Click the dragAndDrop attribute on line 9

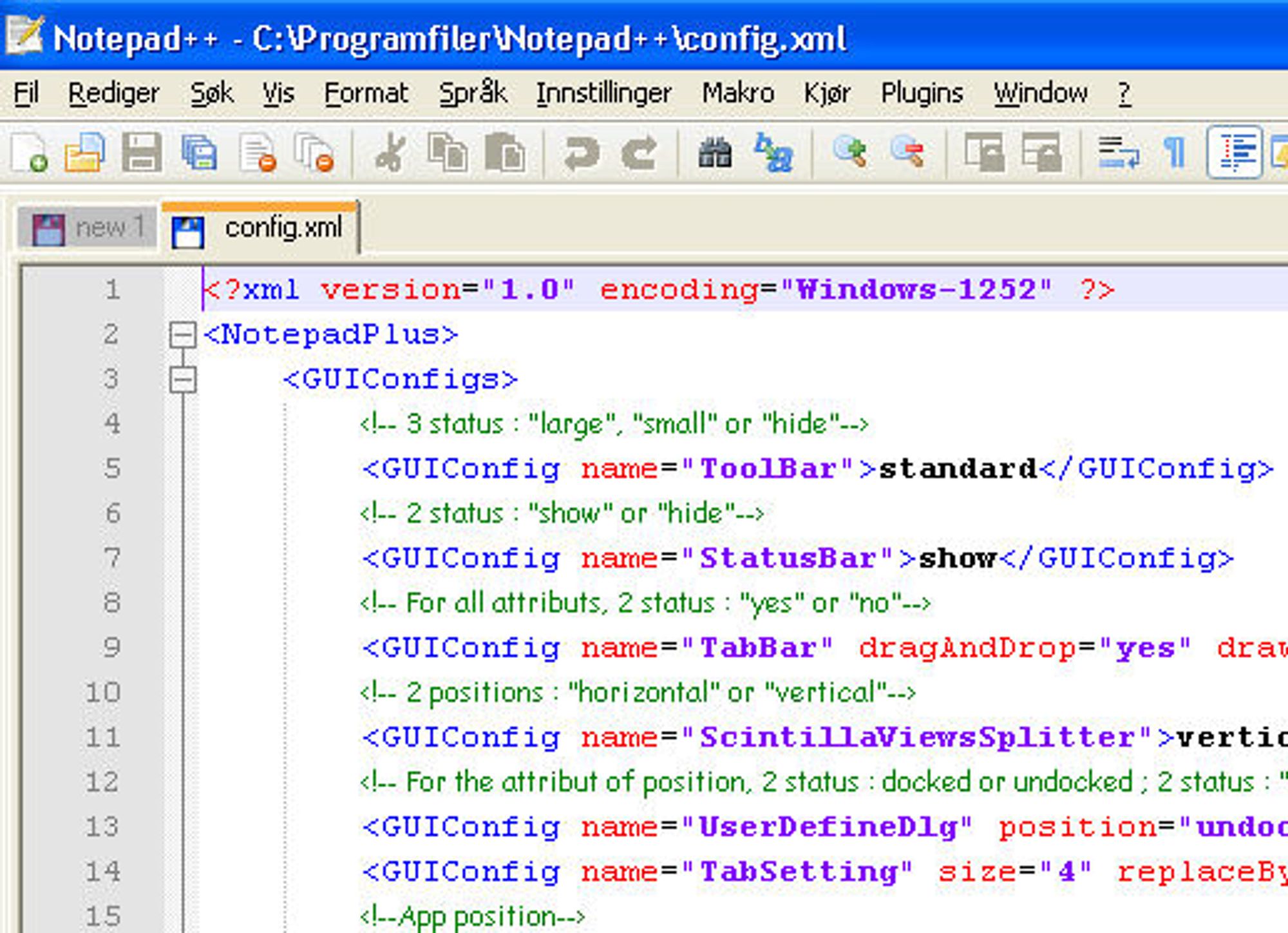tap(967, 648)
